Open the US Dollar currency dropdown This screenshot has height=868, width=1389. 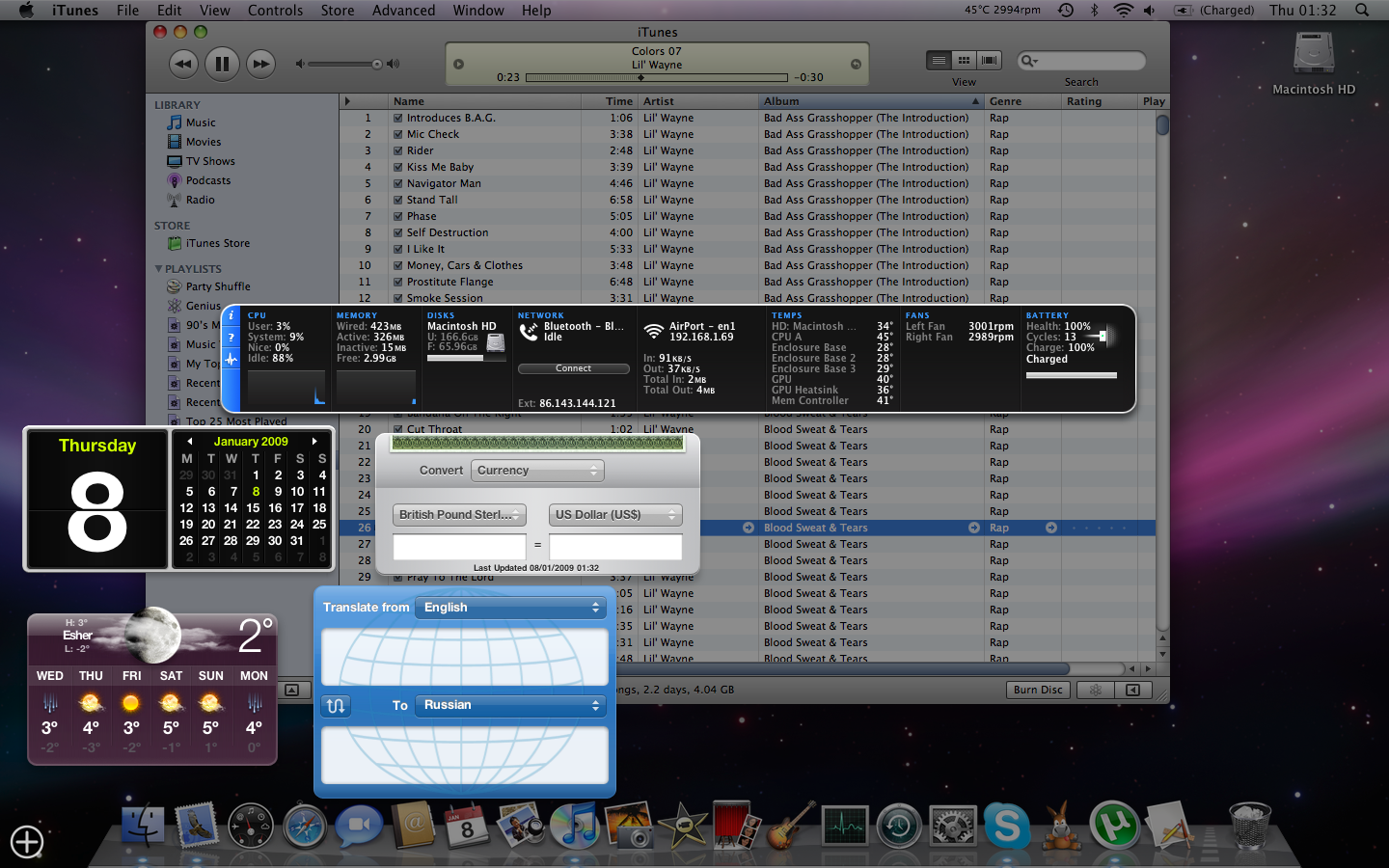pyautogui.click(x=615, y=515)
